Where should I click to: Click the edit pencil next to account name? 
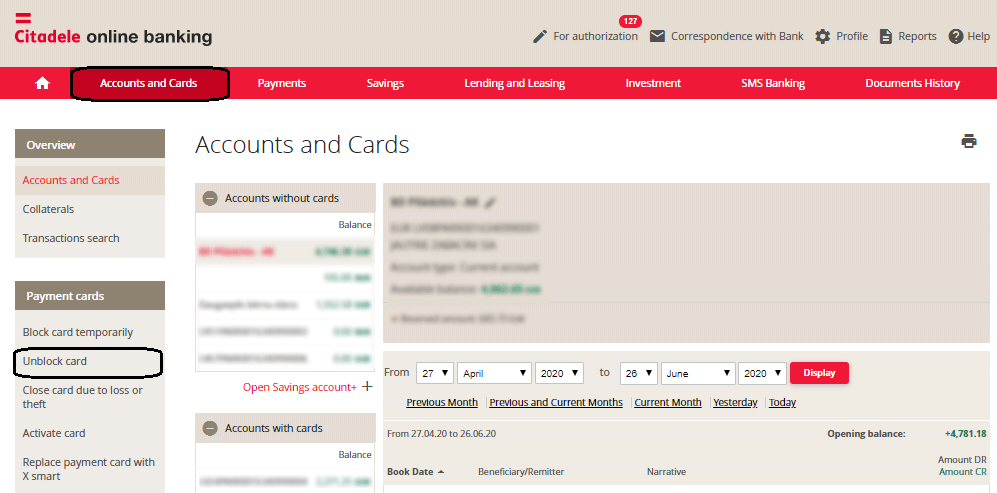point(489,202)
